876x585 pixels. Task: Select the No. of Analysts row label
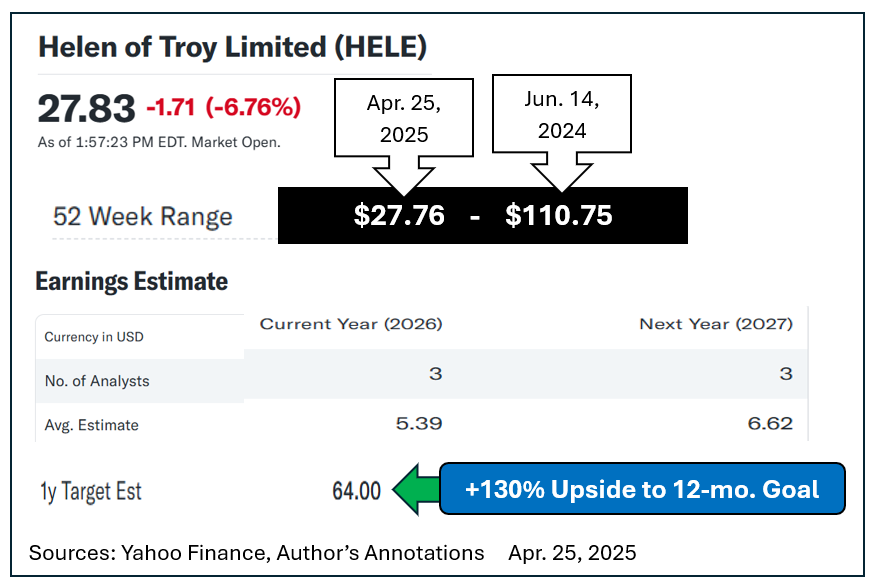click(x=97, y=381)
